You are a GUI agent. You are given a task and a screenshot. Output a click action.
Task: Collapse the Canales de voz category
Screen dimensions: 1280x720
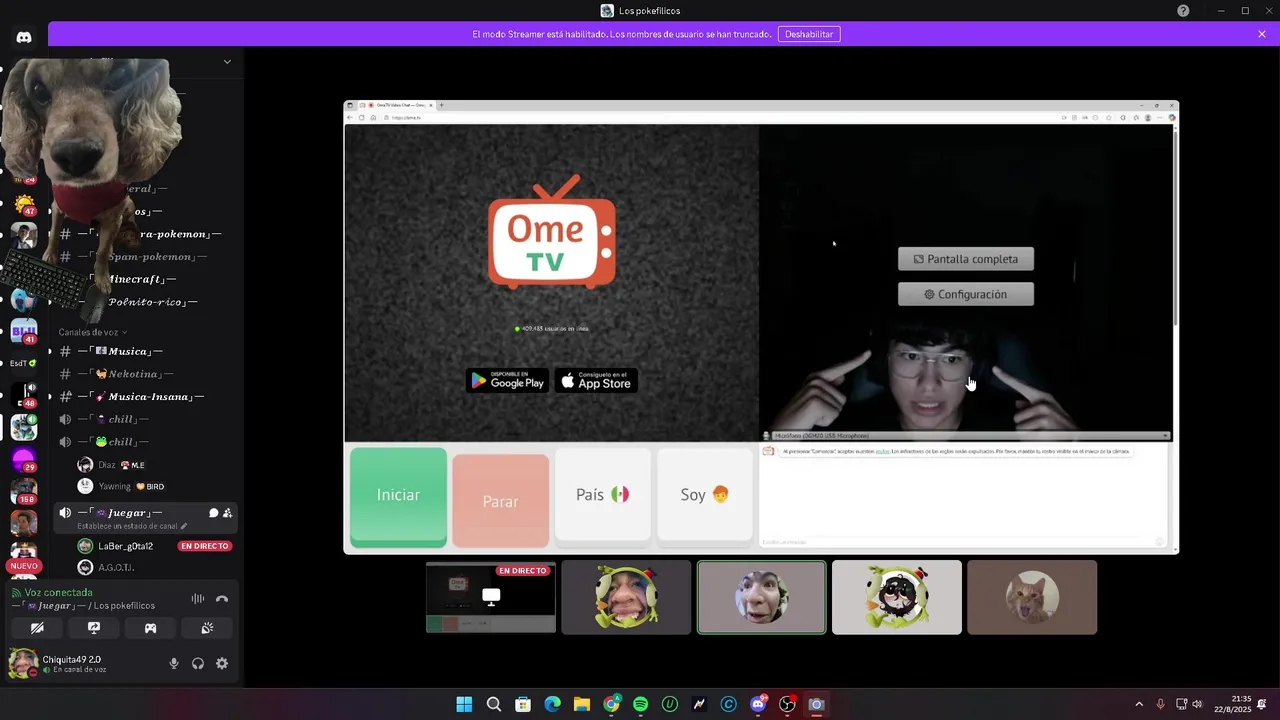(x=93, y=332)
